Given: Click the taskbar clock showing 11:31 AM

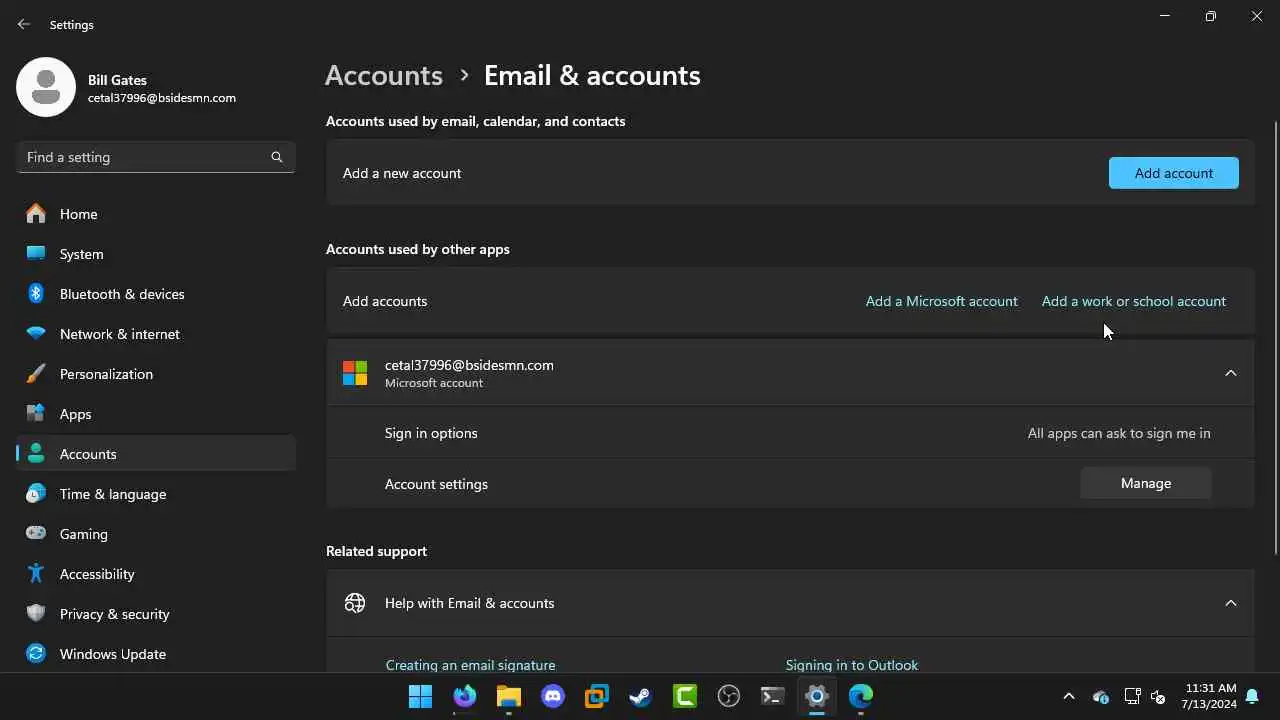Looking at the screenshot, I should click(1211, 696).
